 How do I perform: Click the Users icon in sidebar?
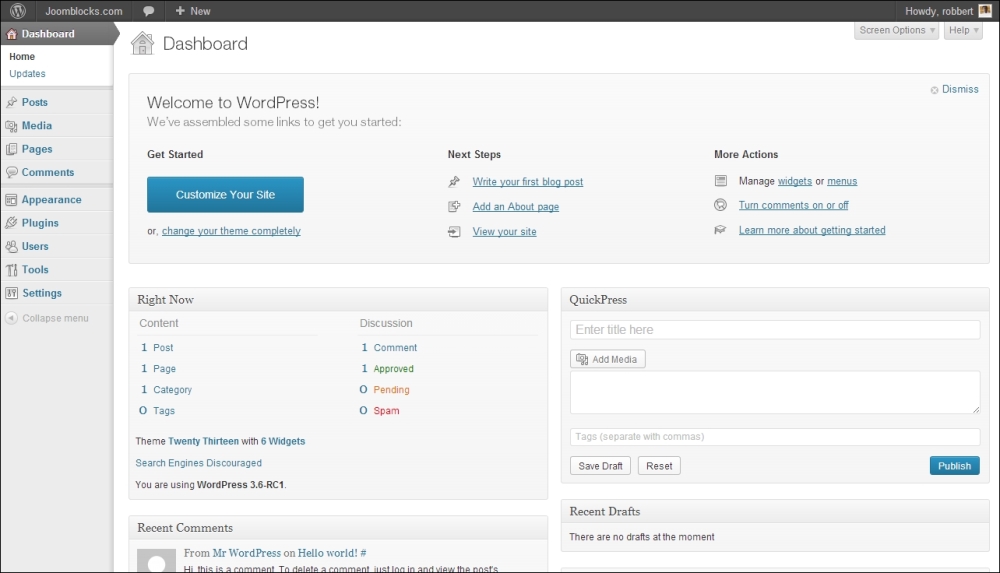point(11,246)
